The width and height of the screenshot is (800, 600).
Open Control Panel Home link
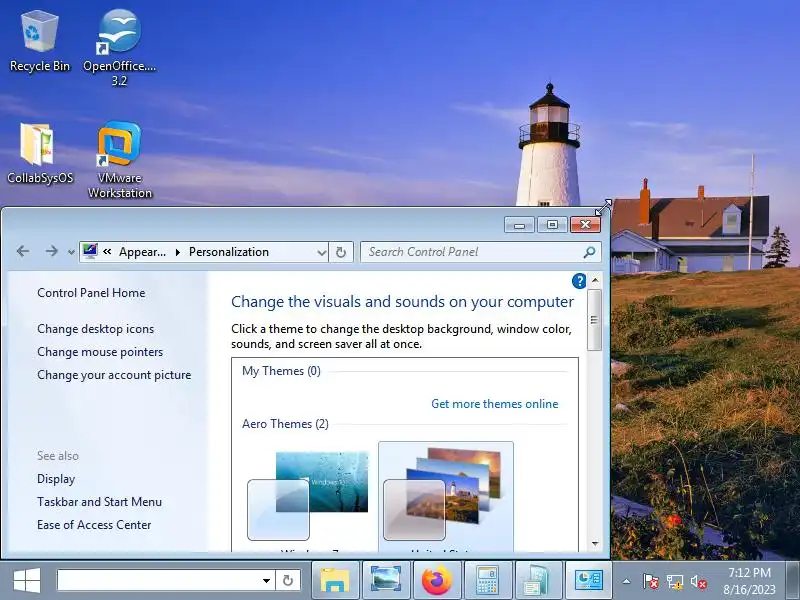(x=91, y=293)
